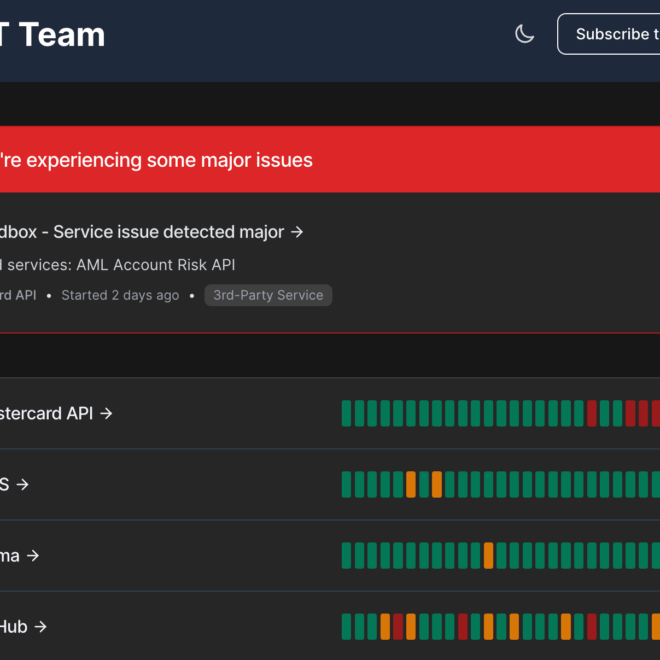Click the first green bar in Mastercard API row
Viewport: 660px width, 660px height.
tap(346, 413)
